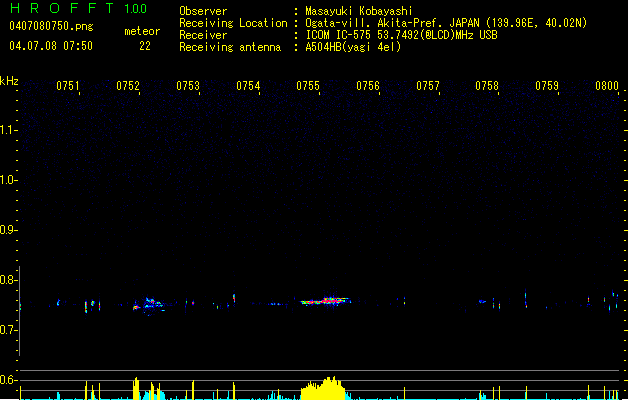Image resolution: width=629 pixels, height=400 pixels.
Task: Select the Ogata-vill. Akita-Pref. JAPAN location text
Action: 446,23
